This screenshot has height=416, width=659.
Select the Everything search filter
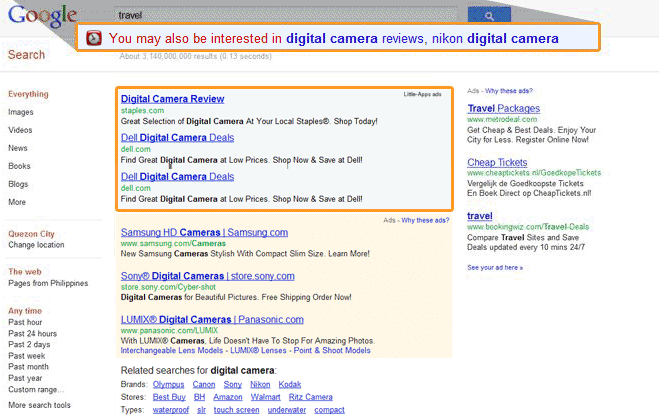pyautogui.click(x=28, y=94)
